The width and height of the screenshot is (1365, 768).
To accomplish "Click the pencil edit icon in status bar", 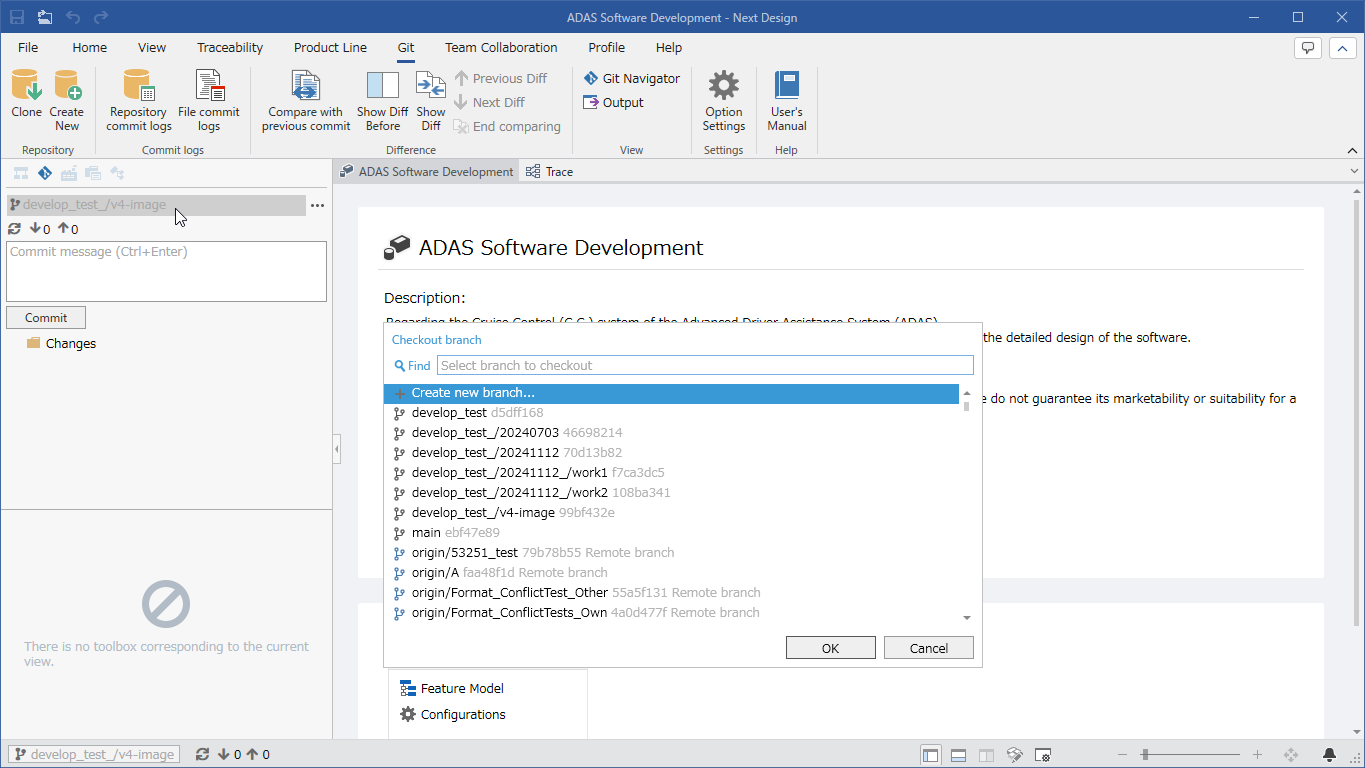I will [1014, 755].
